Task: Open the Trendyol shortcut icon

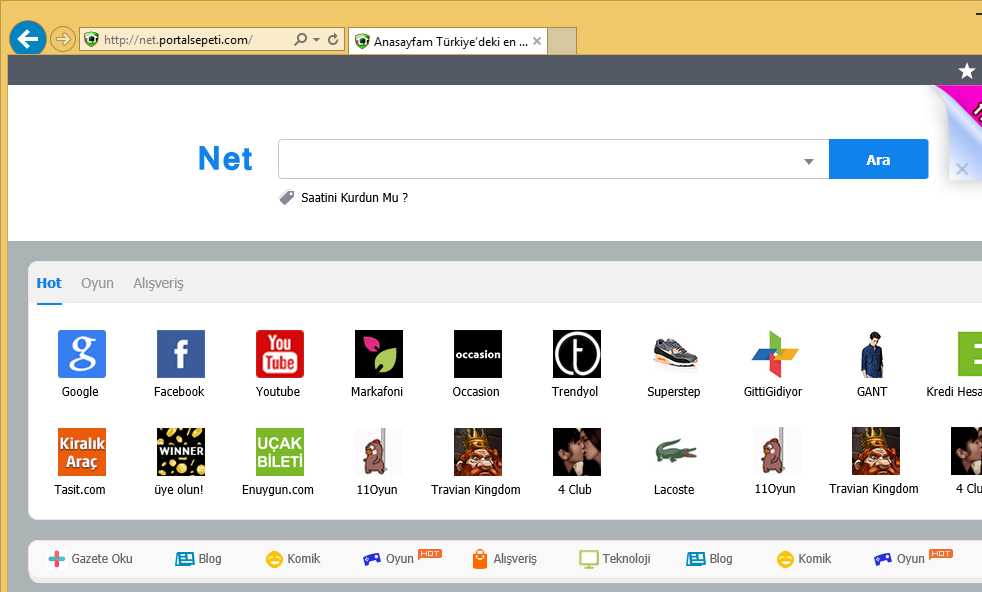Action: pyautogui.click(x=576, y=354)
